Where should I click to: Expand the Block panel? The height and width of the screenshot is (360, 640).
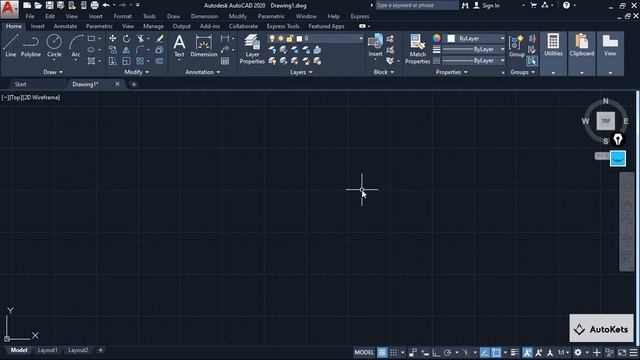pos(384,72)
